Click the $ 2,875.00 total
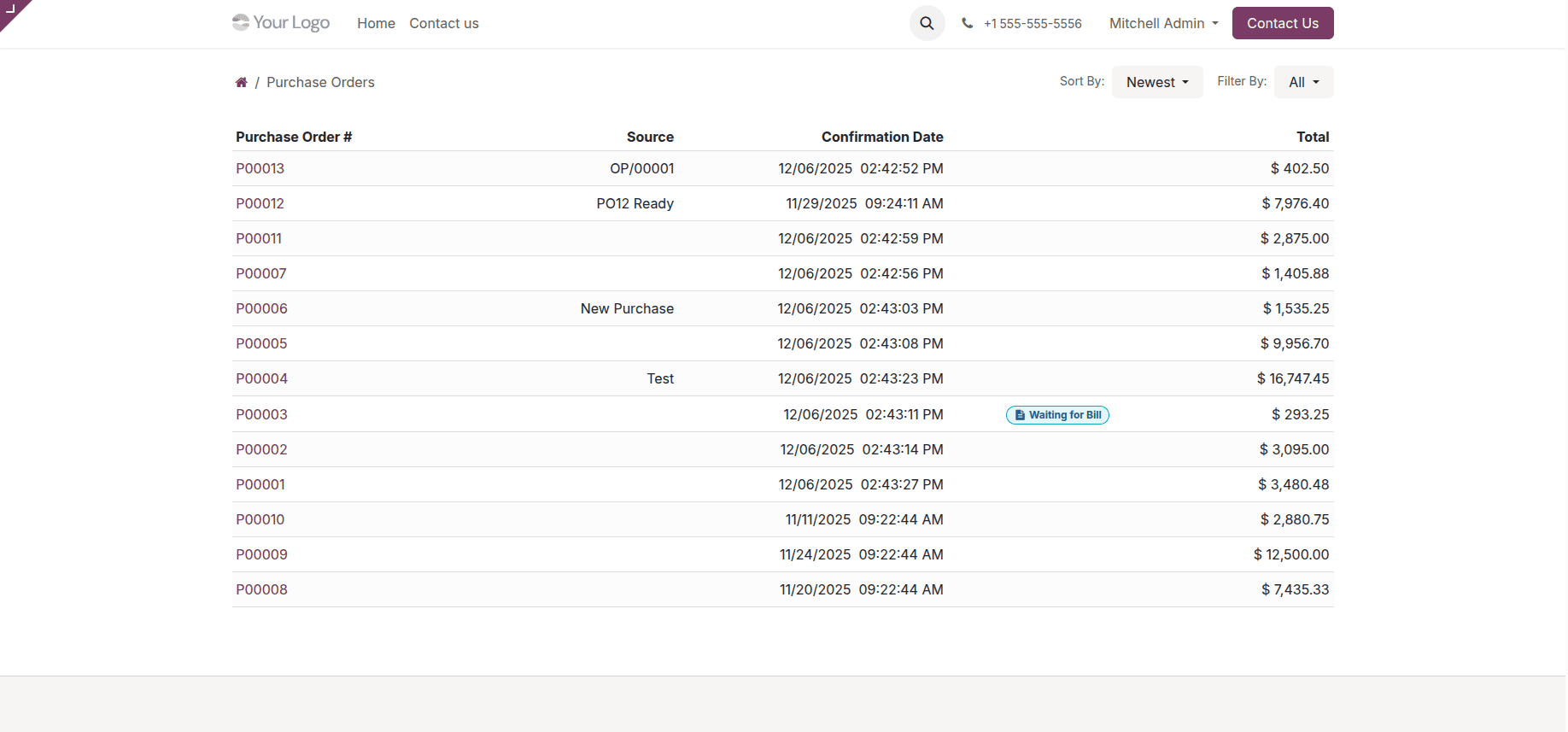This screenshot has height=732, width=1568. point(1295,238)
